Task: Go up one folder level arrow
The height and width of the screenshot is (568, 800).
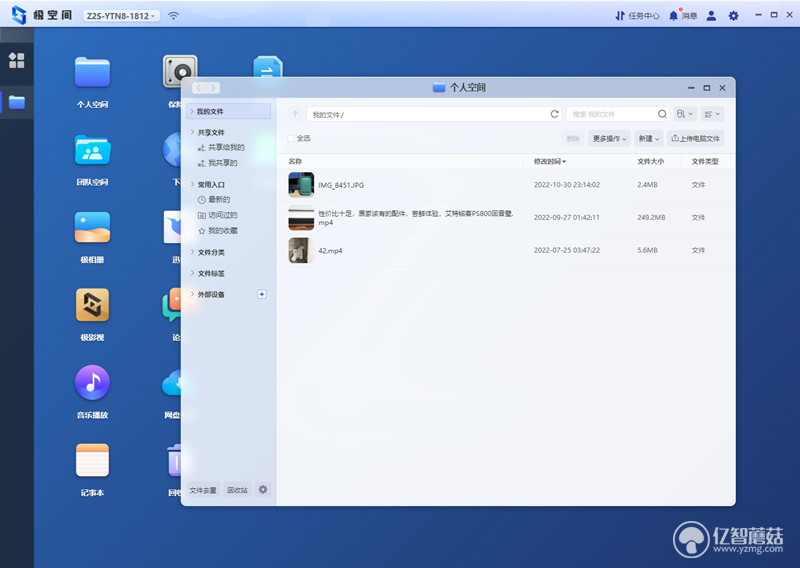Action: [295, 114]
